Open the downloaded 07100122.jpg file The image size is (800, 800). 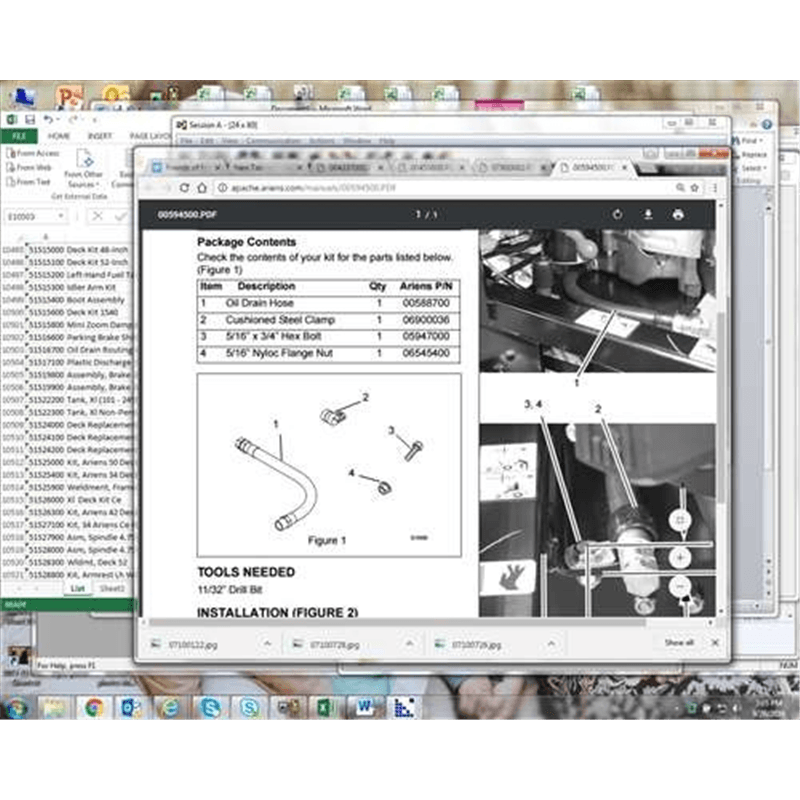[x=193, y=645]
